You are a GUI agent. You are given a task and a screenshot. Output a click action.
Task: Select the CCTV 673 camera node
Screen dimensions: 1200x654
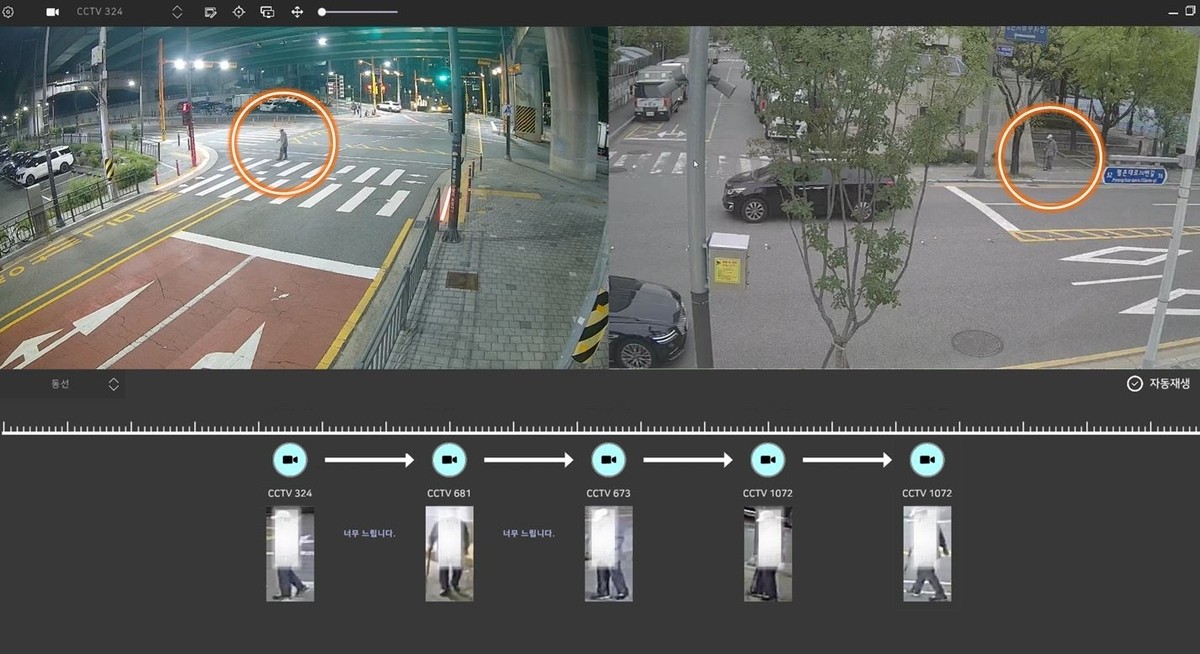608,459
